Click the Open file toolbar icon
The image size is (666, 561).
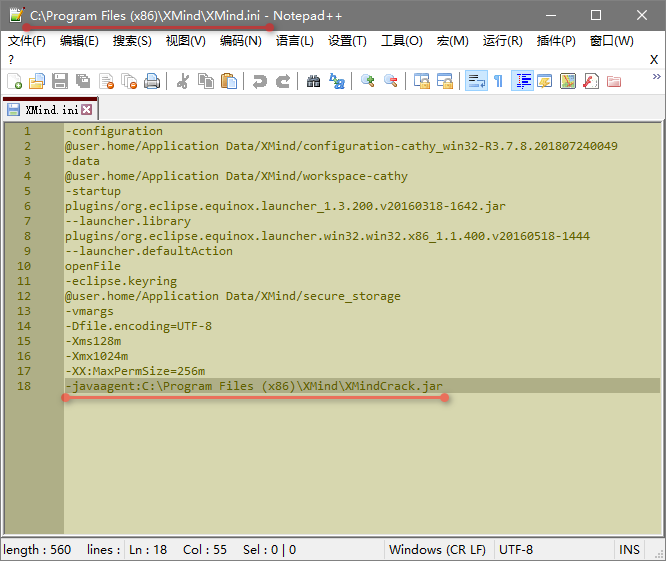(x=37, y=81)
